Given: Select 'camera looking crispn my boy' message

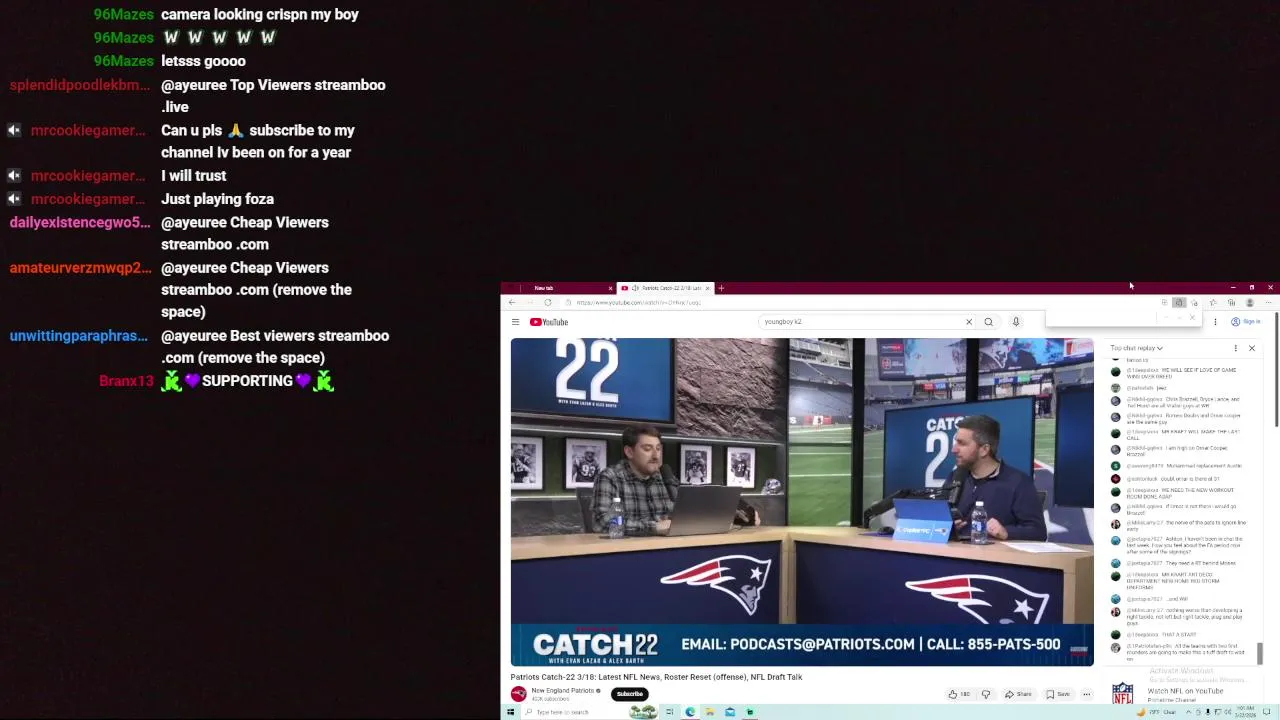Looking at the screenshot, I should click(x=260, y=15).
